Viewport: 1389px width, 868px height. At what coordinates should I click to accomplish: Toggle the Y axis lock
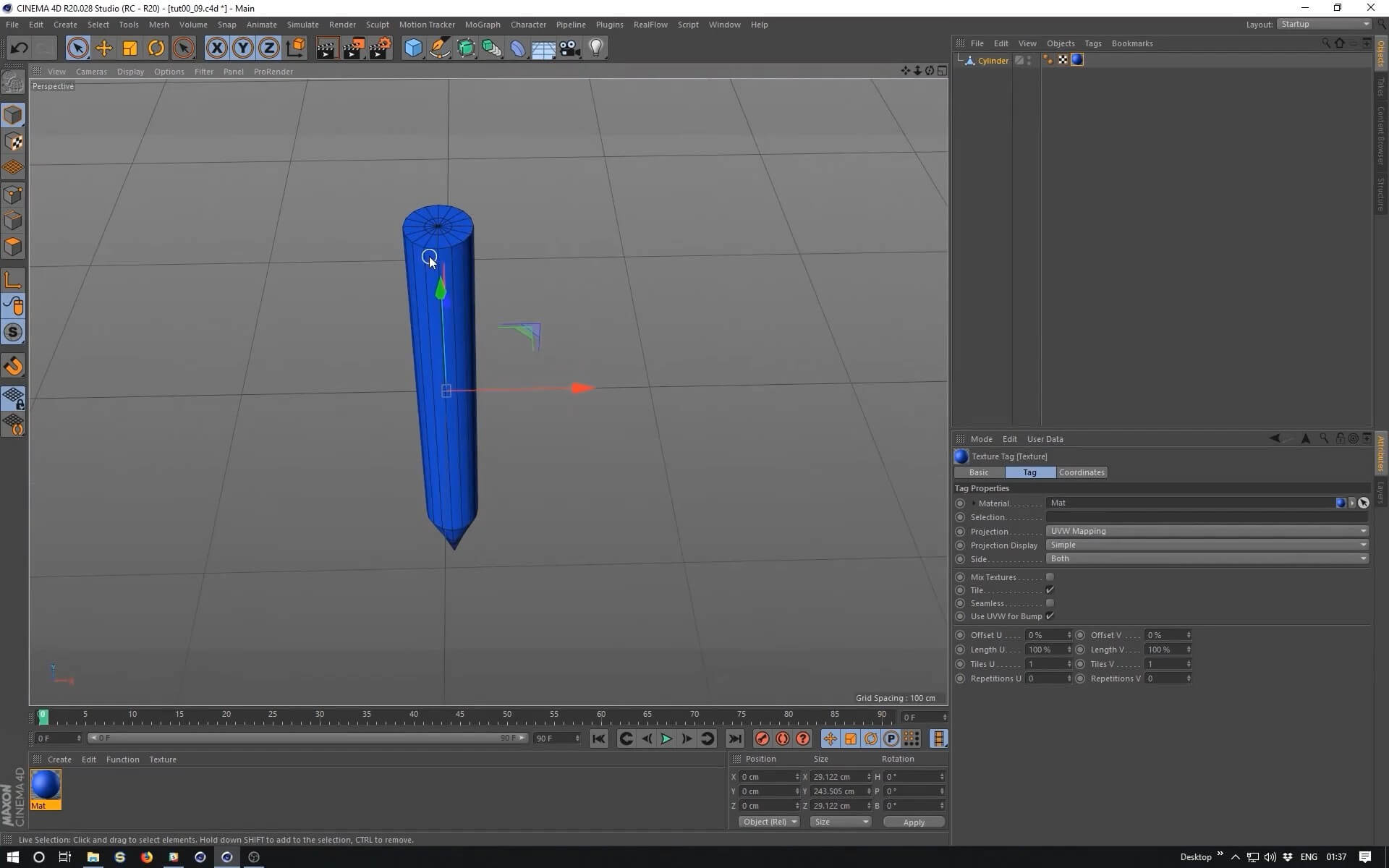[243, 48]
